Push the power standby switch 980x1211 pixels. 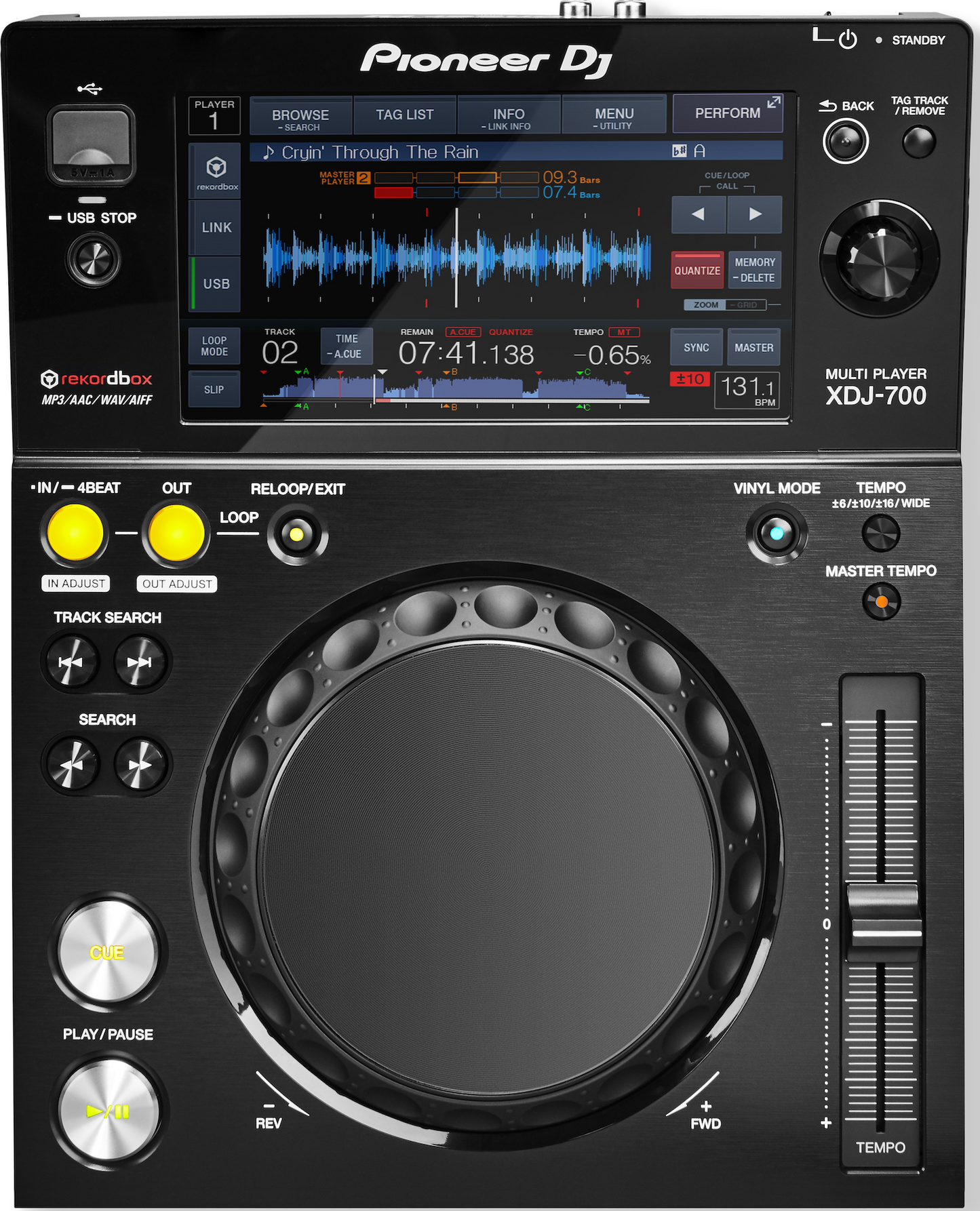pyautogui.click(x=848, y=39)
